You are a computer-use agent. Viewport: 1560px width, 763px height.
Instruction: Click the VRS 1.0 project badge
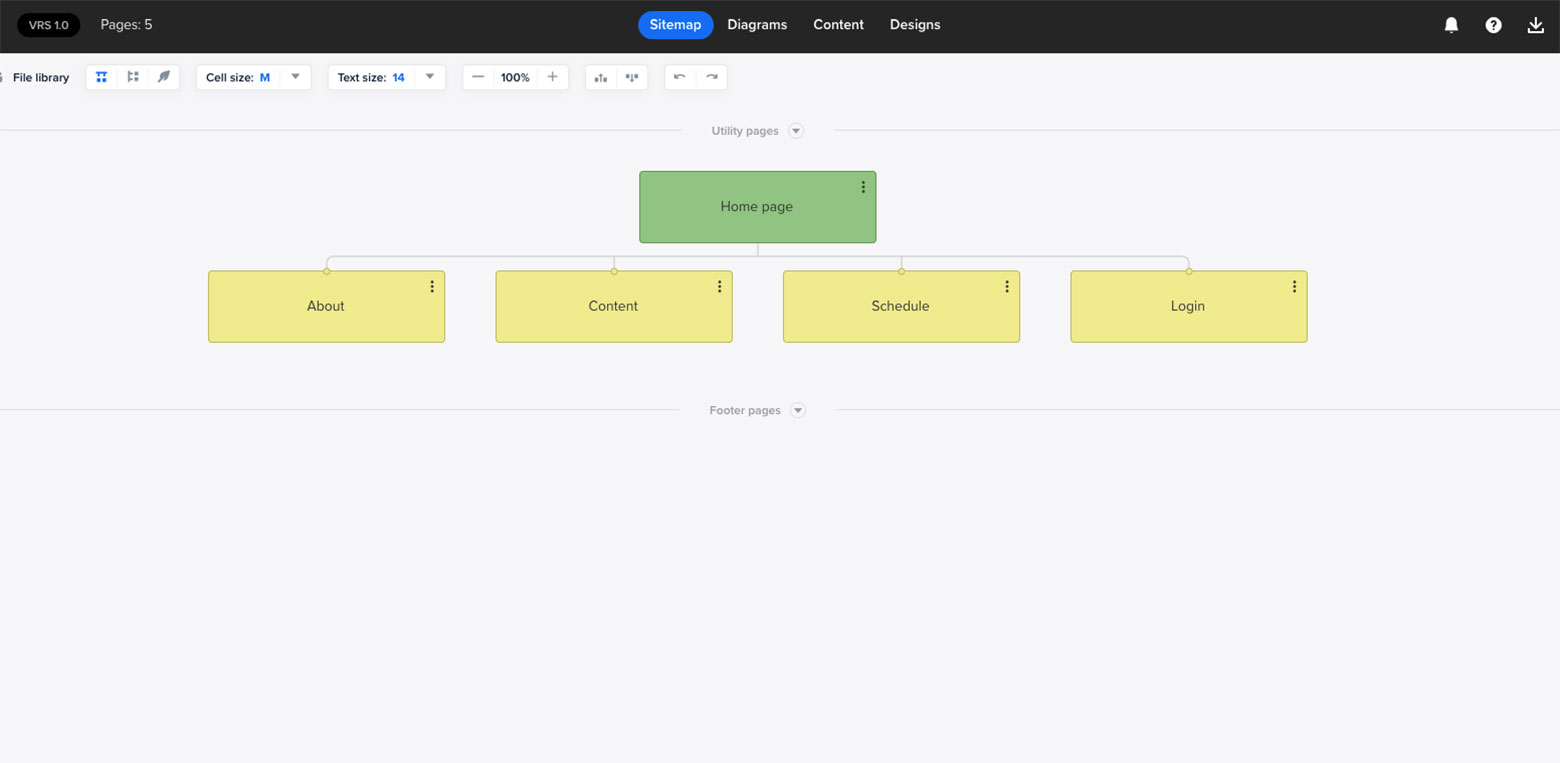48,24
